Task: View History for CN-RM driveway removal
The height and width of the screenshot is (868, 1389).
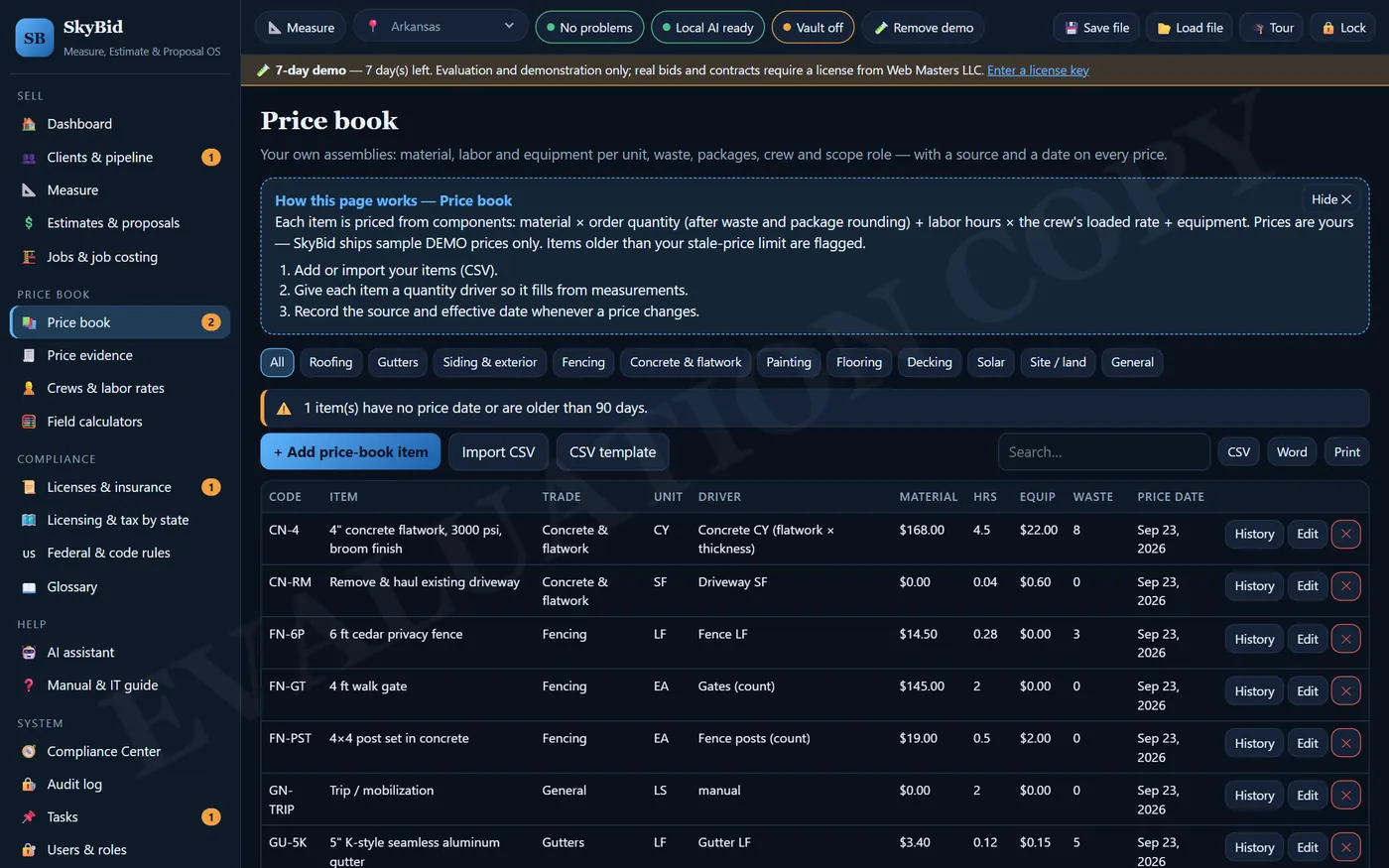Action: tap(1254, 586)
